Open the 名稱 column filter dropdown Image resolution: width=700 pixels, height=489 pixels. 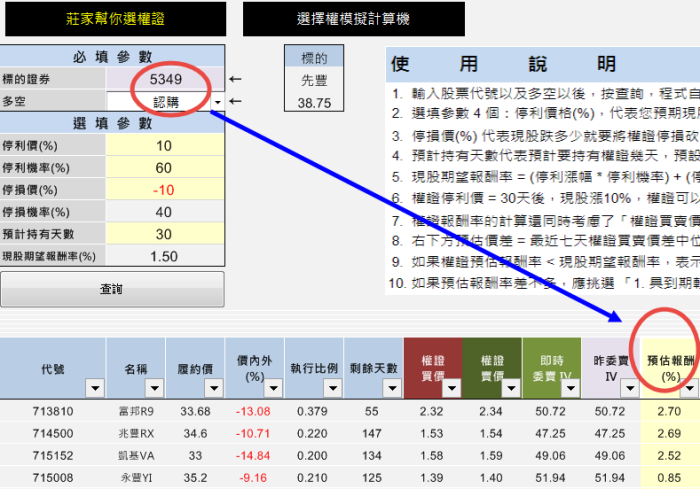154,388
